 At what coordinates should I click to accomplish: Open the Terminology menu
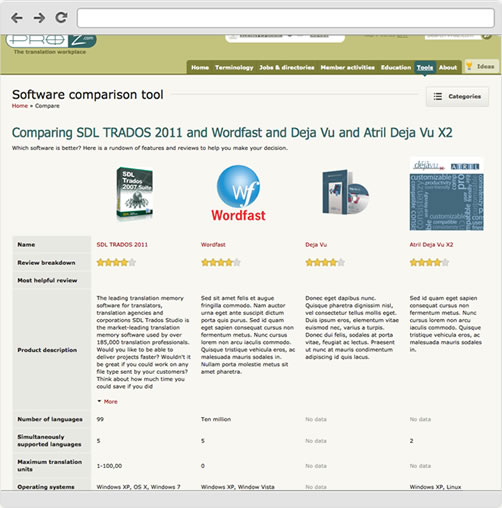click(x=234, y=67)
